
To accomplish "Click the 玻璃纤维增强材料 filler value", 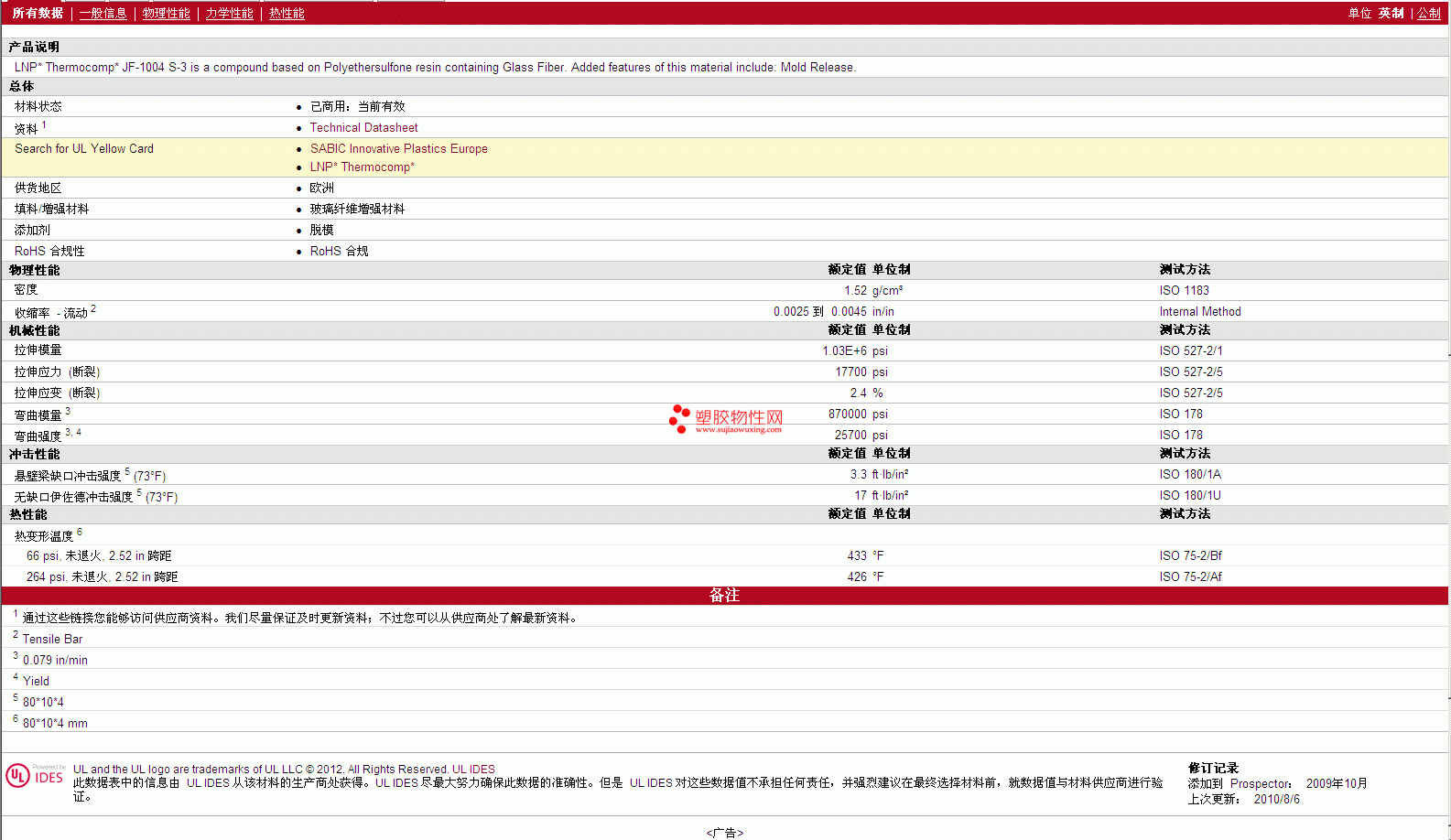I will coord(357,209).
